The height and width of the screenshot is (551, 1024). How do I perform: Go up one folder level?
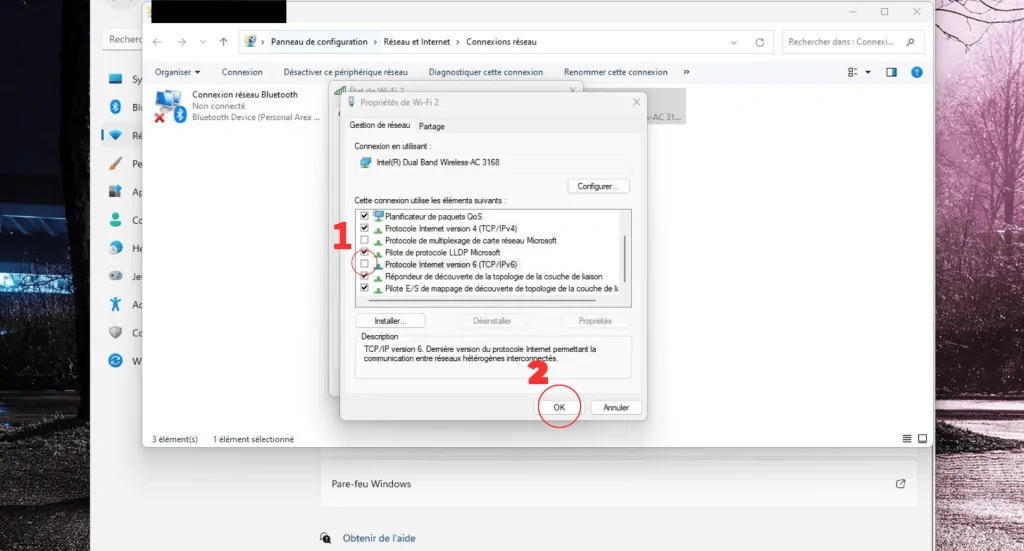223,42
